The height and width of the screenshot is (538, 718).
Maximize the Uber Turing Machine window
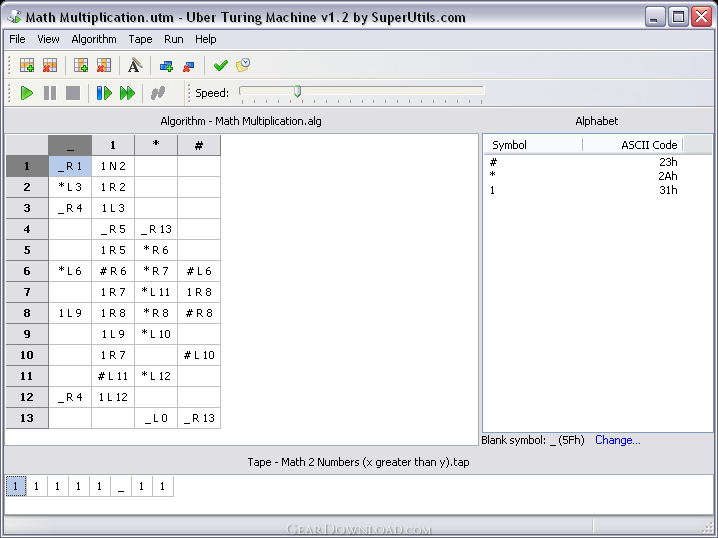click(x=678, y=17)
